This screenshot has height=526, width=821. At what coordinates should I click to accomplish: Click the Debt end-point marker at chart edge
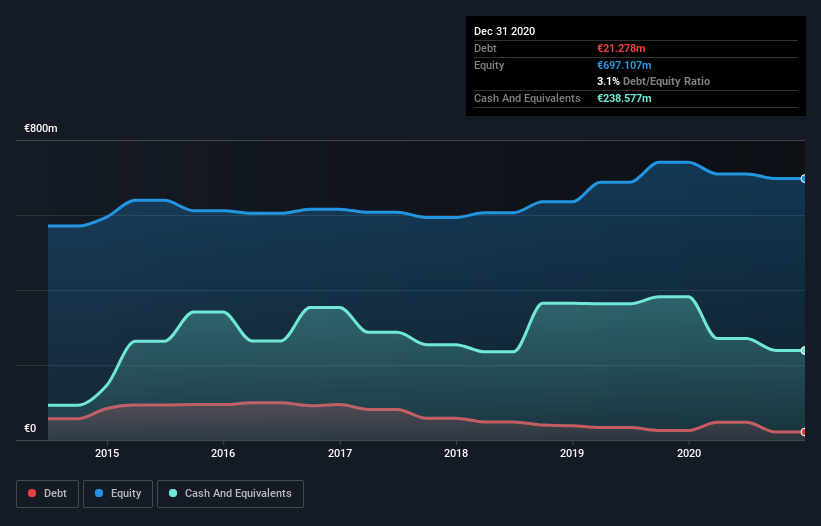tap(804, 432)
